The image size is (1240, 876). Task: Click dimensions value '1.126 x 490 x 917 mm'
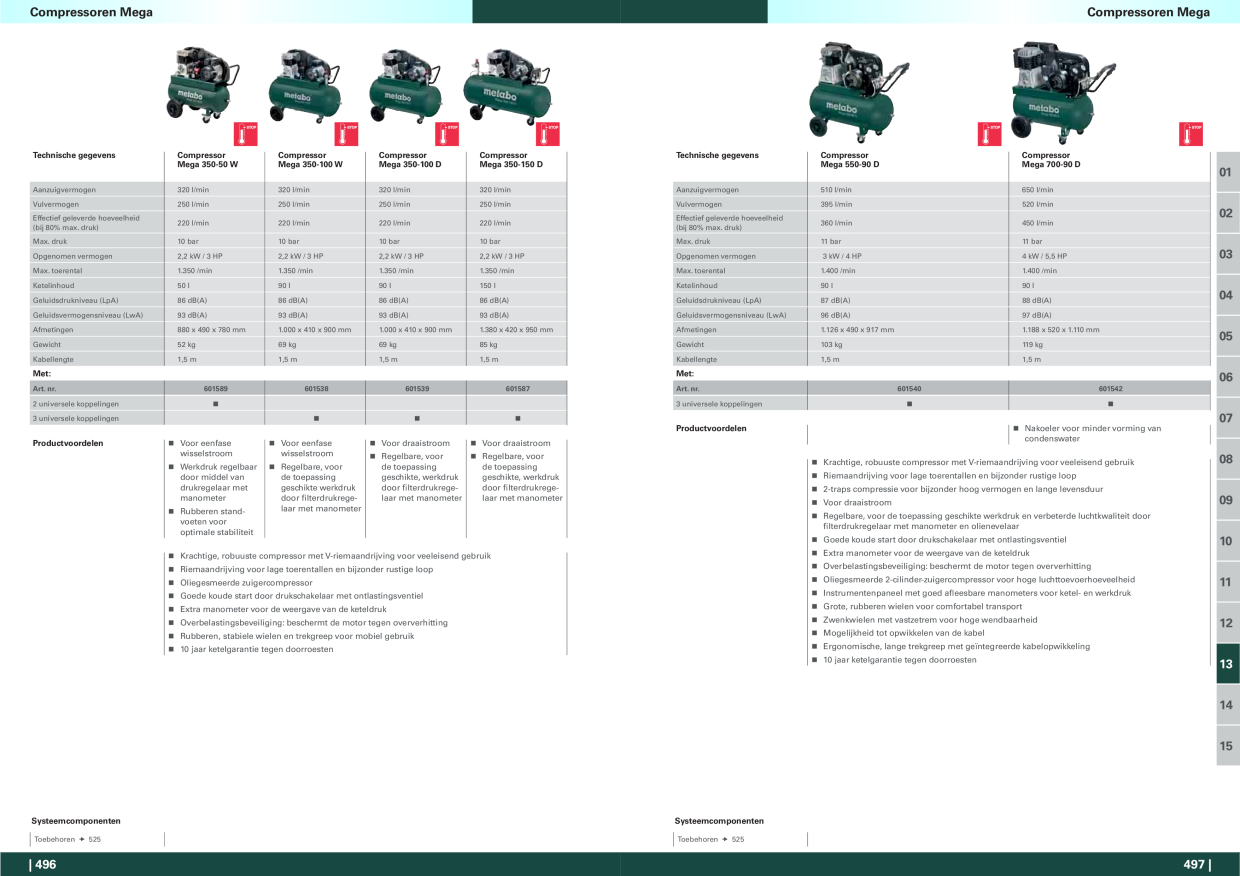[857, 329]
